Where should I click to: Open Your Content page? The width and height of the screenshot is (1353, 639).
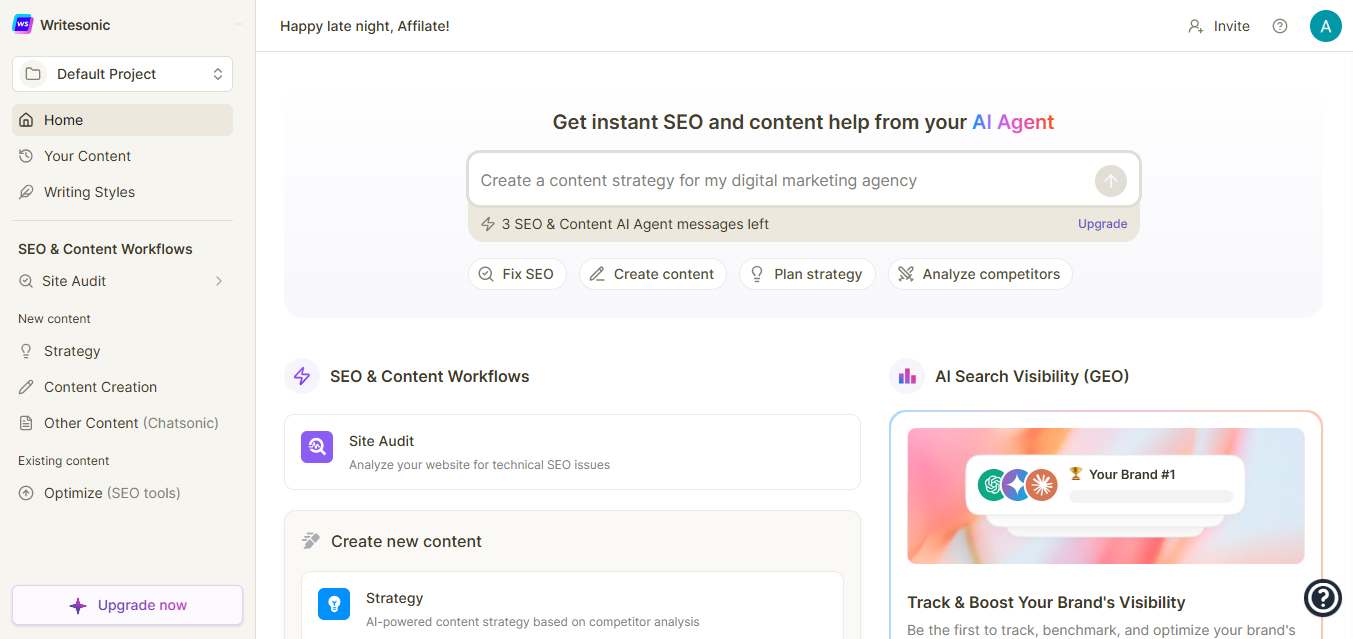click(122, 156)
